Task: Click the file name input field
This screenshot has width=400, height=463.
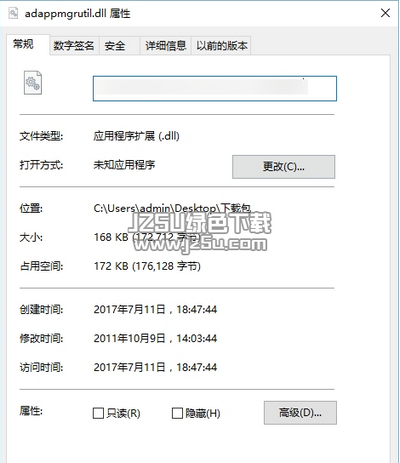Action: pyautogui.click(x=215, y=88)
